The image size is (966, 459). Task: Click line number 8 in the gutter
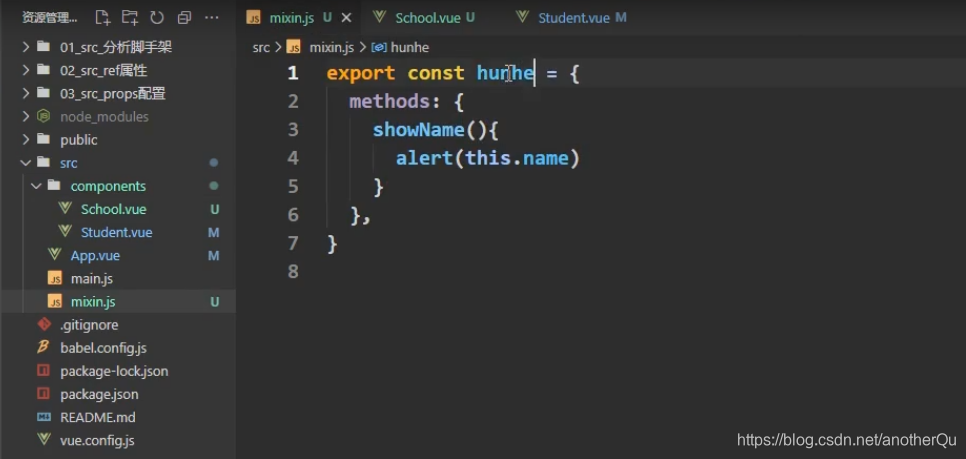[x=293, y=271]
